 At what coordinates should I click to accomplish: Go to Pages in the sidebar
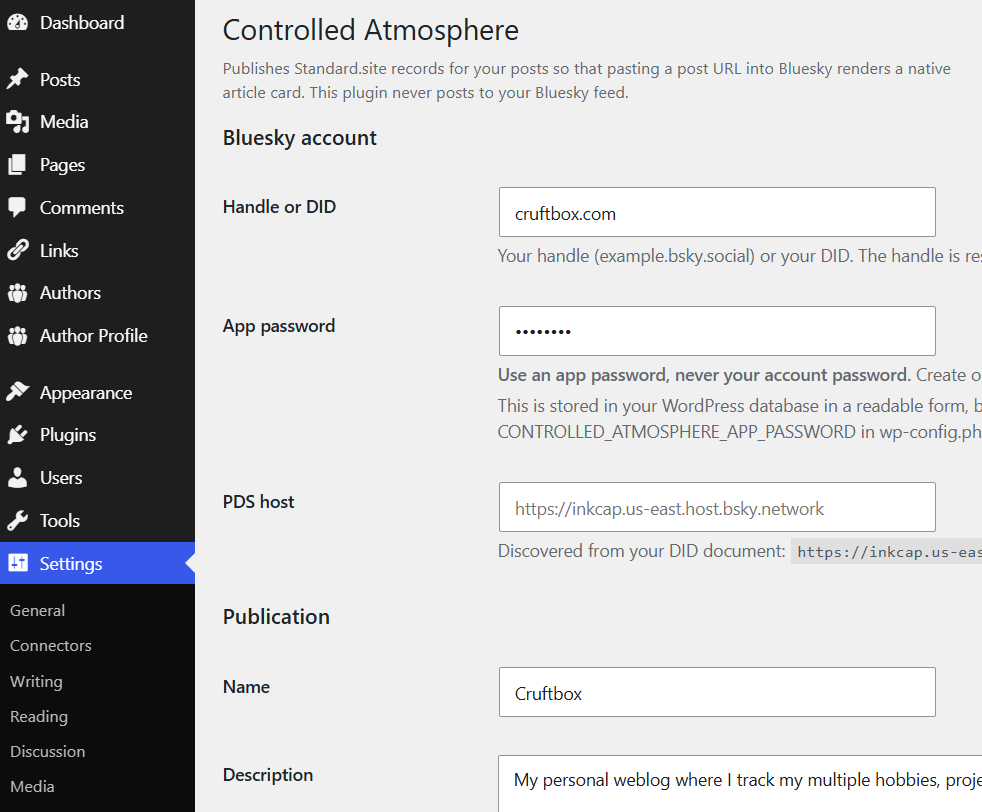63,165
